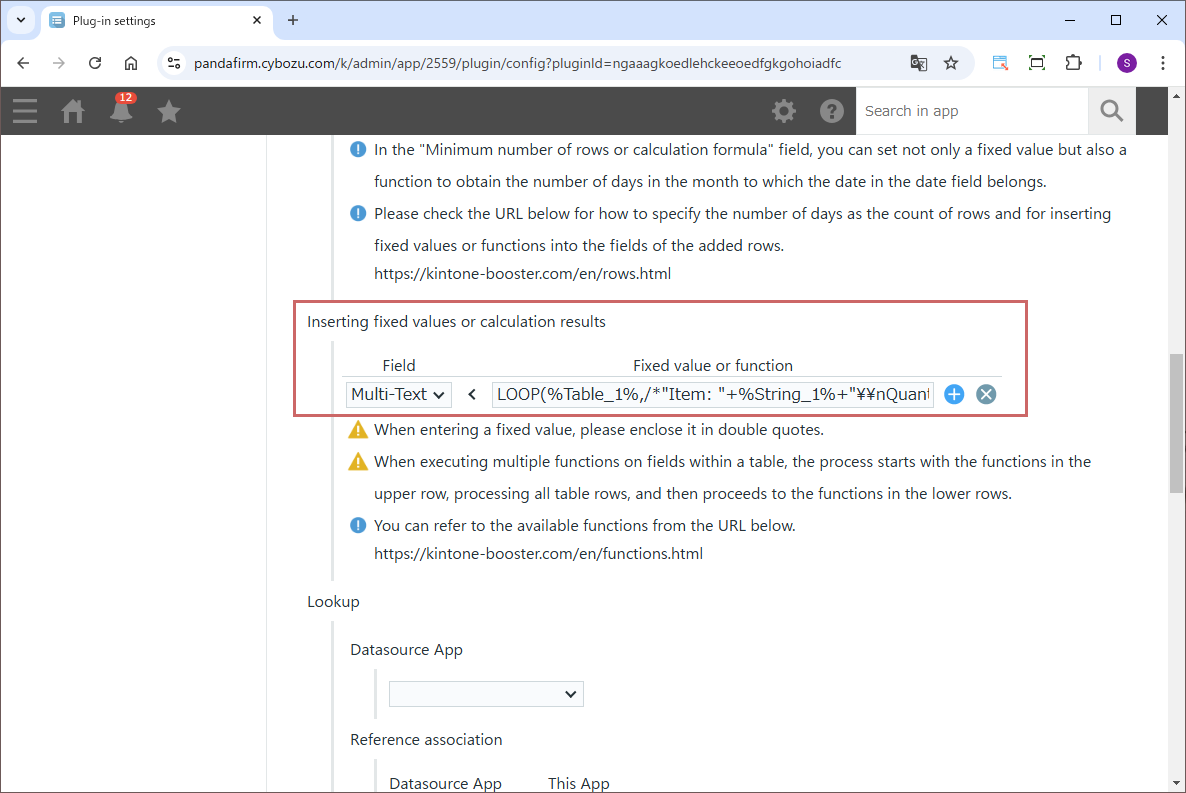This screenshot has width=1186, height=793.
Task: Focus the Search in app box
Action: (970, 111)
